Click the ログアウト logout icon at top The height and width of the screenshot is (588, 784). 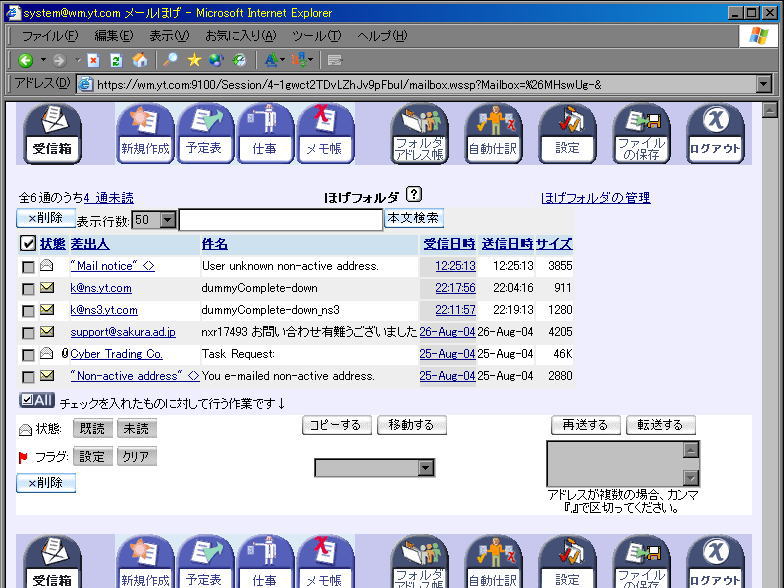coord(715,134)
